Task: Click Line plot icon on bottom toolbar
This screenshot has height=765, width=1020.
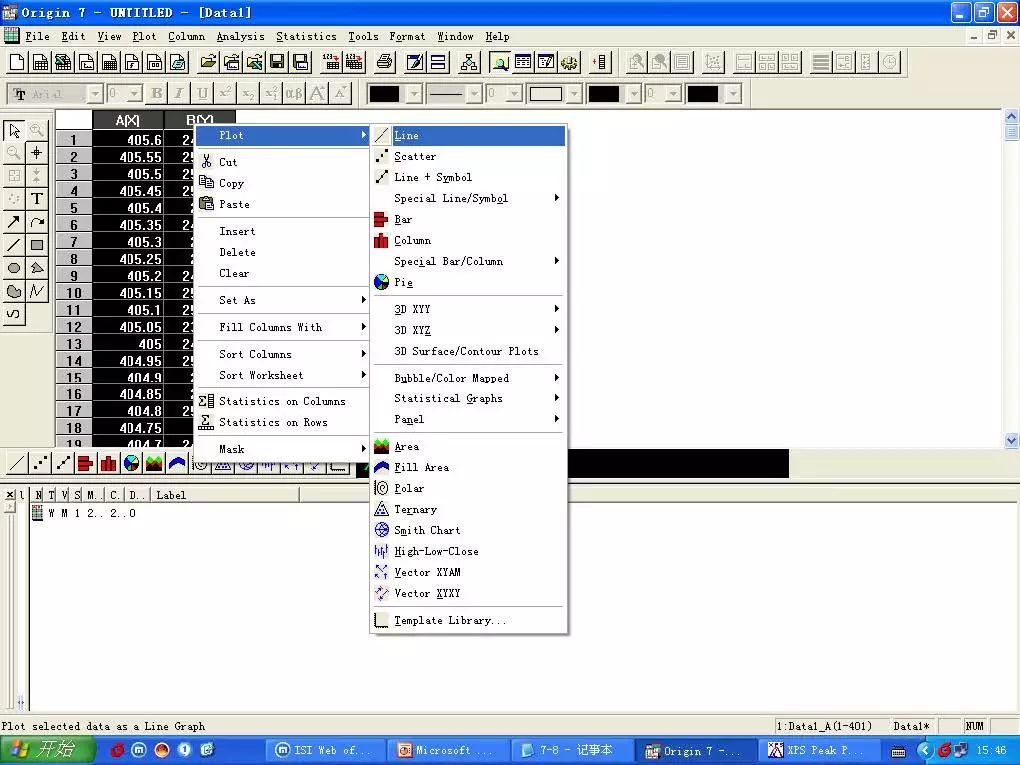Action: tap(18, 463)
